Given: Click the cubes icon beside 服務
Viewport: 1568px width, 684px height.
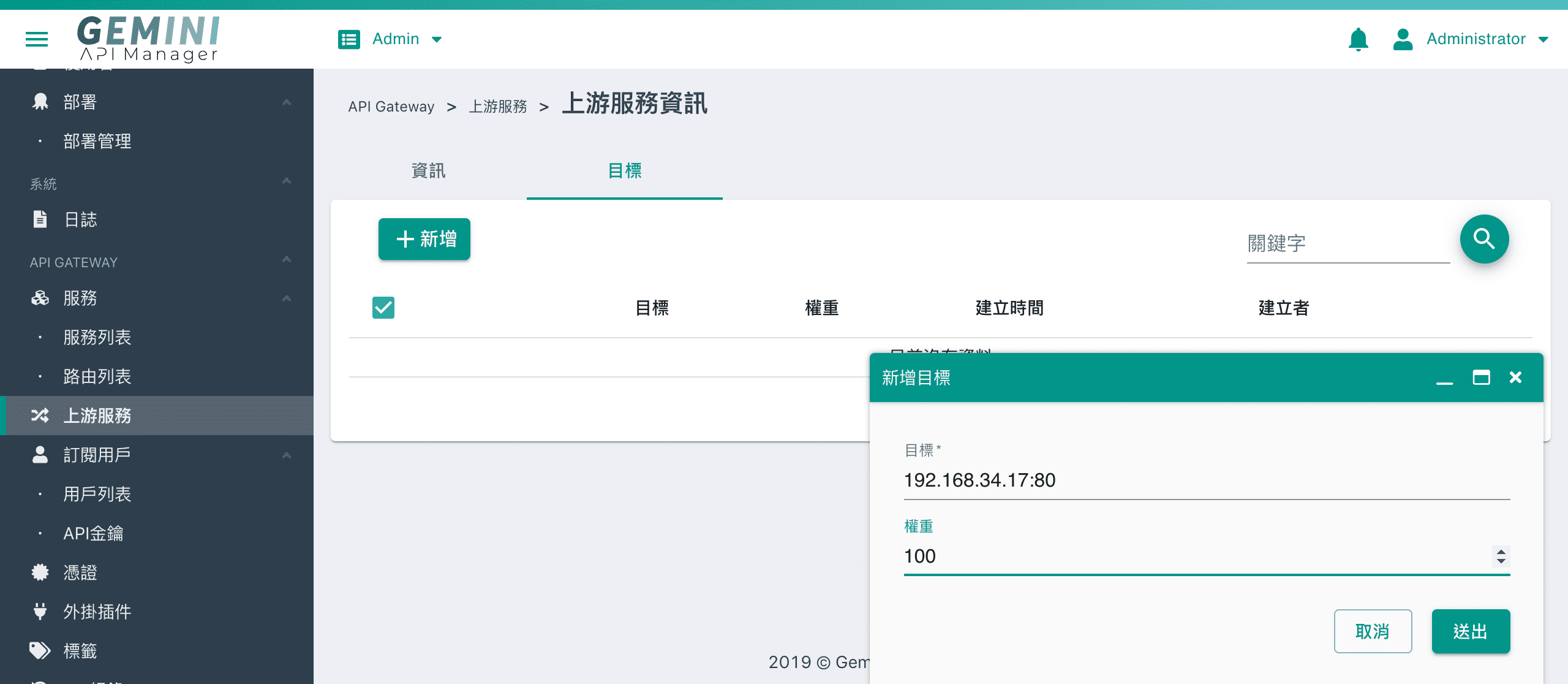Looking at the screenshot, I should click(40, 298).
